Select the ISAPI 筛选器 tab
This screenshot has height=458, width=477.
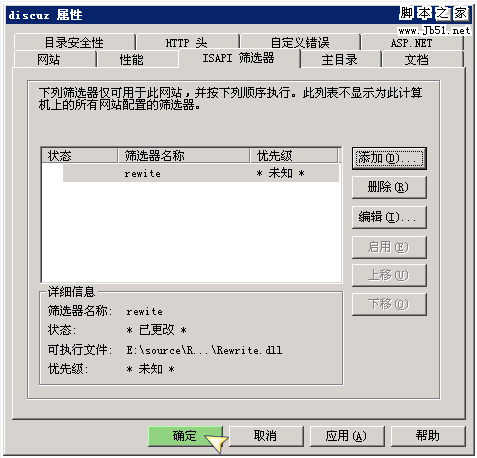239,58
